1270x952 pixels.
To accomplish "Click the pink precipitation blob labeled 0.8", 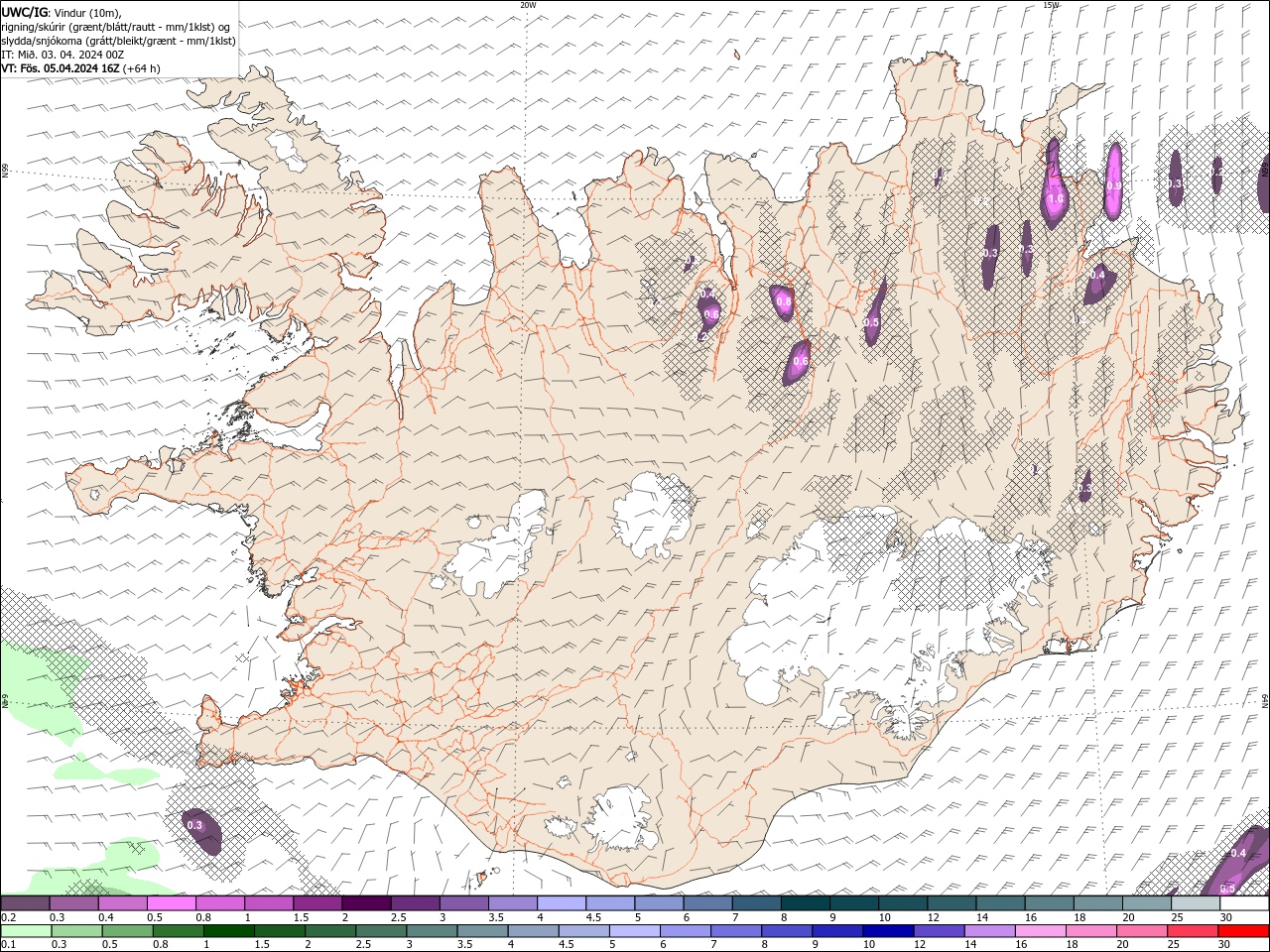I will pyautogui.click(x=783, y=300).
